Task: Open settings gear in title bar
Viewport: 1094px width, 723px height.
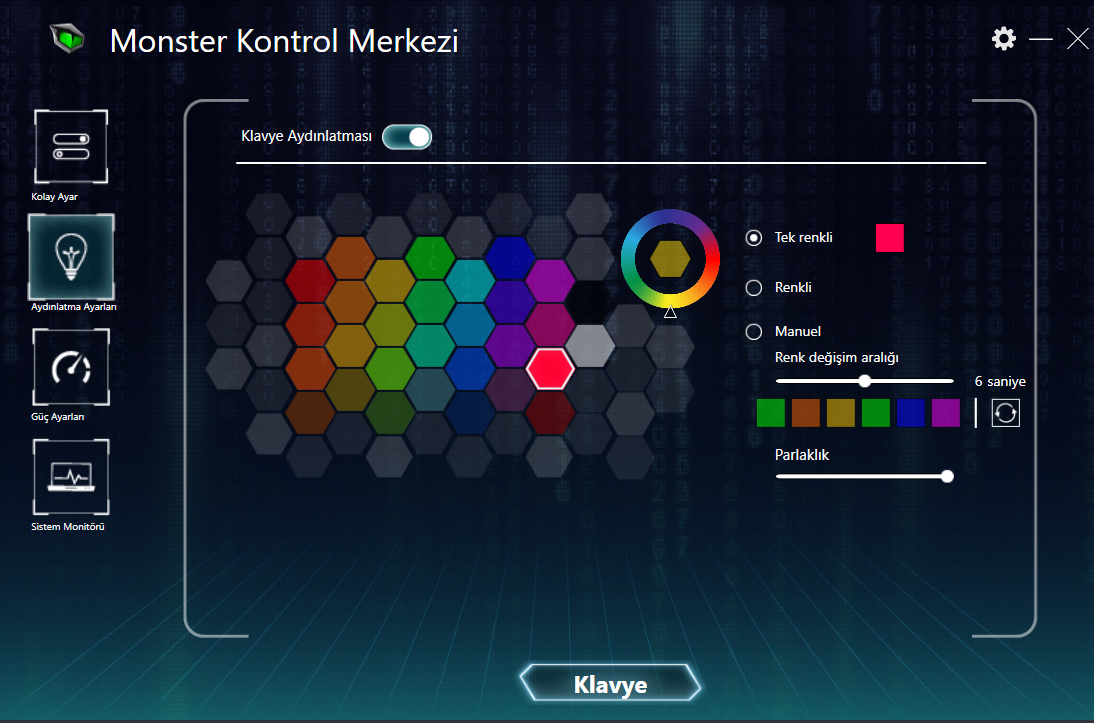Action: coord(1004,39)
